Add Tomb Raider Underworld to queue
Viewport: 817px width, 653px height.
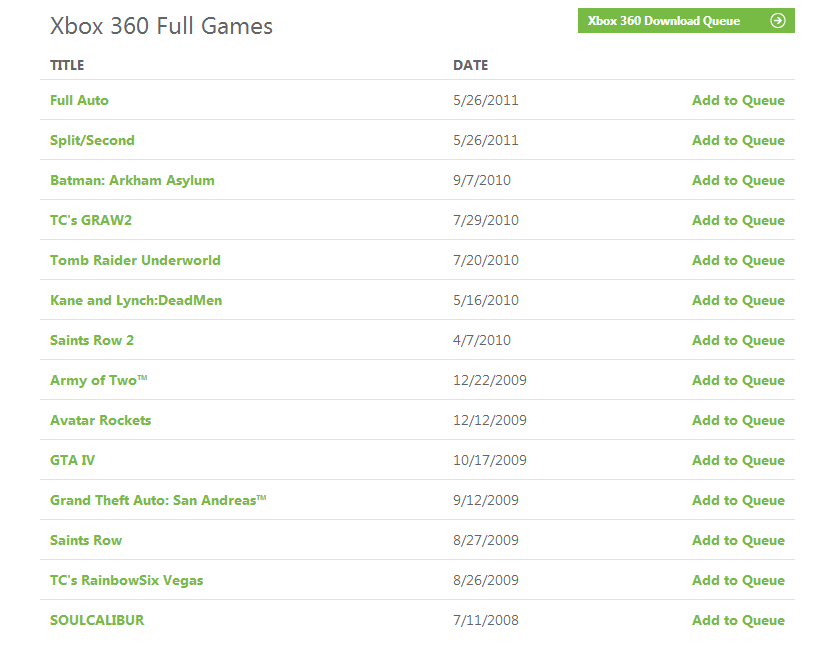[x=738, y=260]
